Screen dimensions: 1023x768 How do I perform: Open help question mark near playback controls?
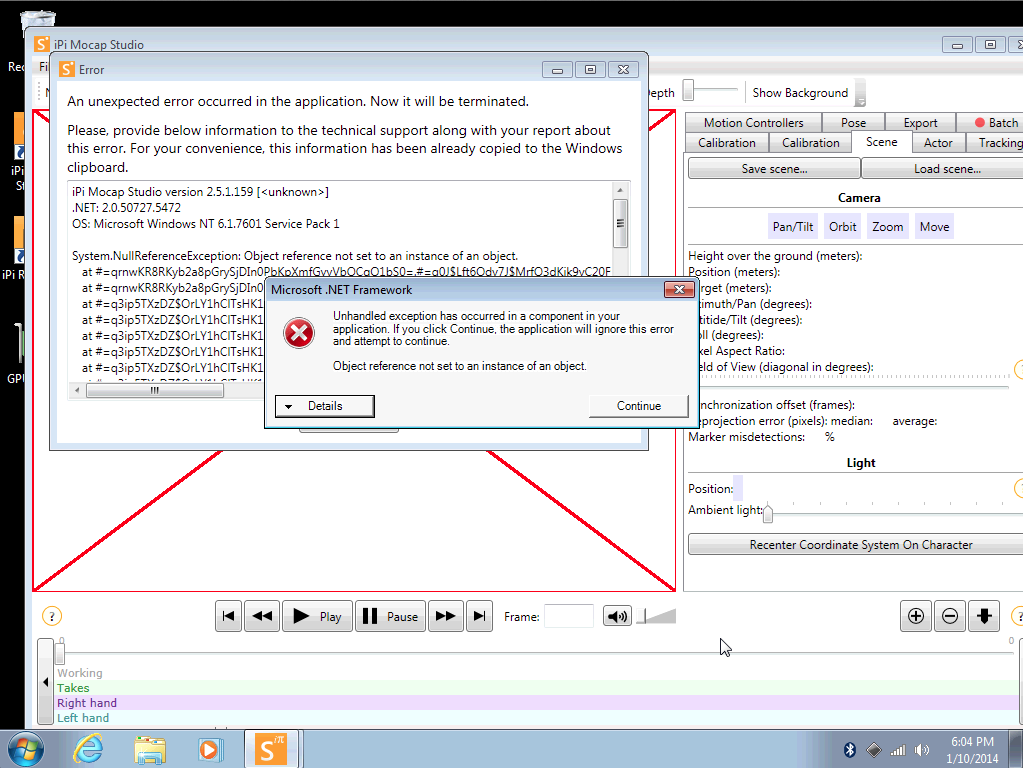[52, 616]
